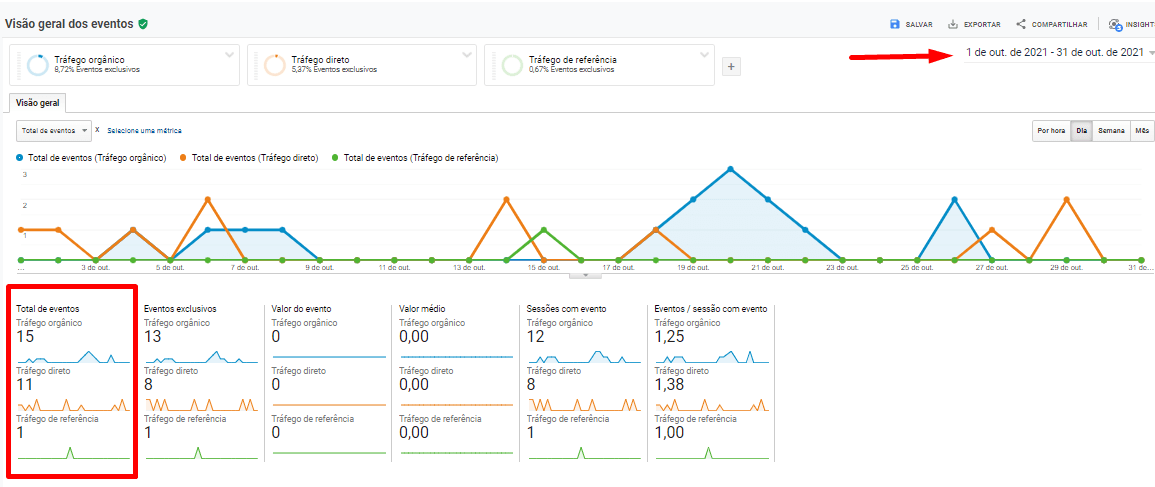Click the Compartilhar share icon
Viewport: 1155px width, 487px height.
1021,24
